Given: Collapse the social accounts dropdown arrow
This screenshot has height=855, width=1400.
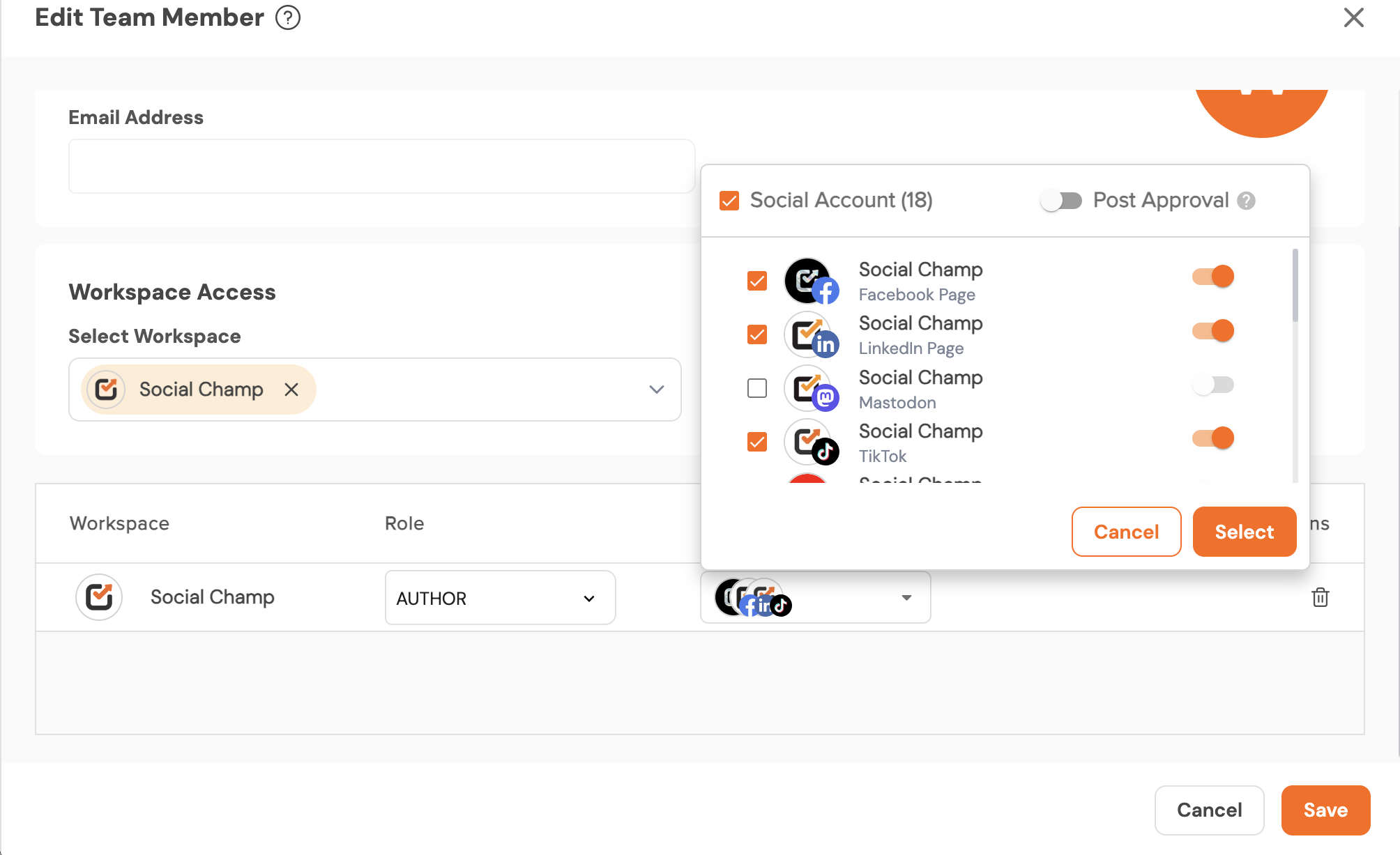Looking at the screenshot, I should point(906,598).
